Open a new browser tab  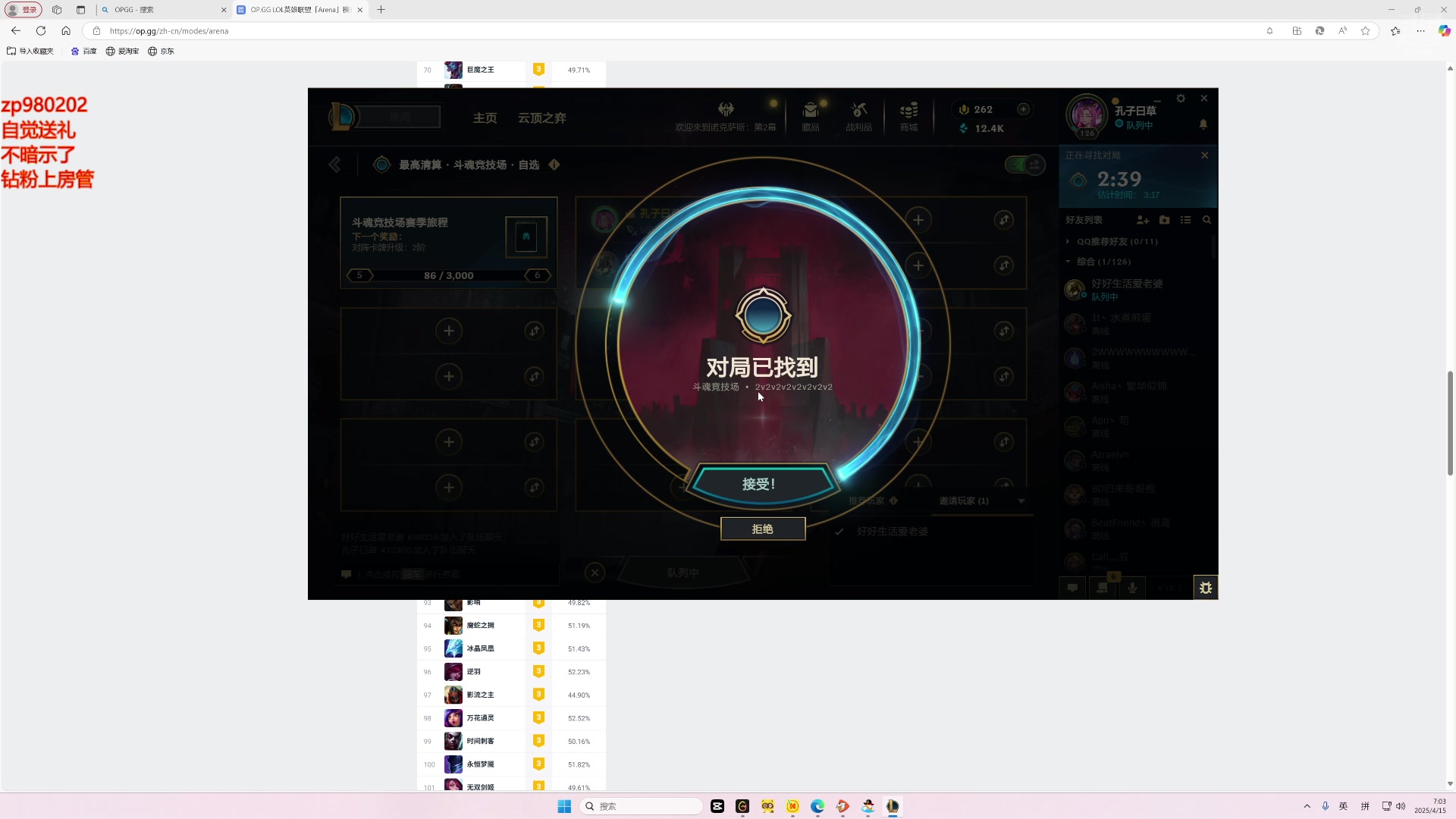point(381,10)
